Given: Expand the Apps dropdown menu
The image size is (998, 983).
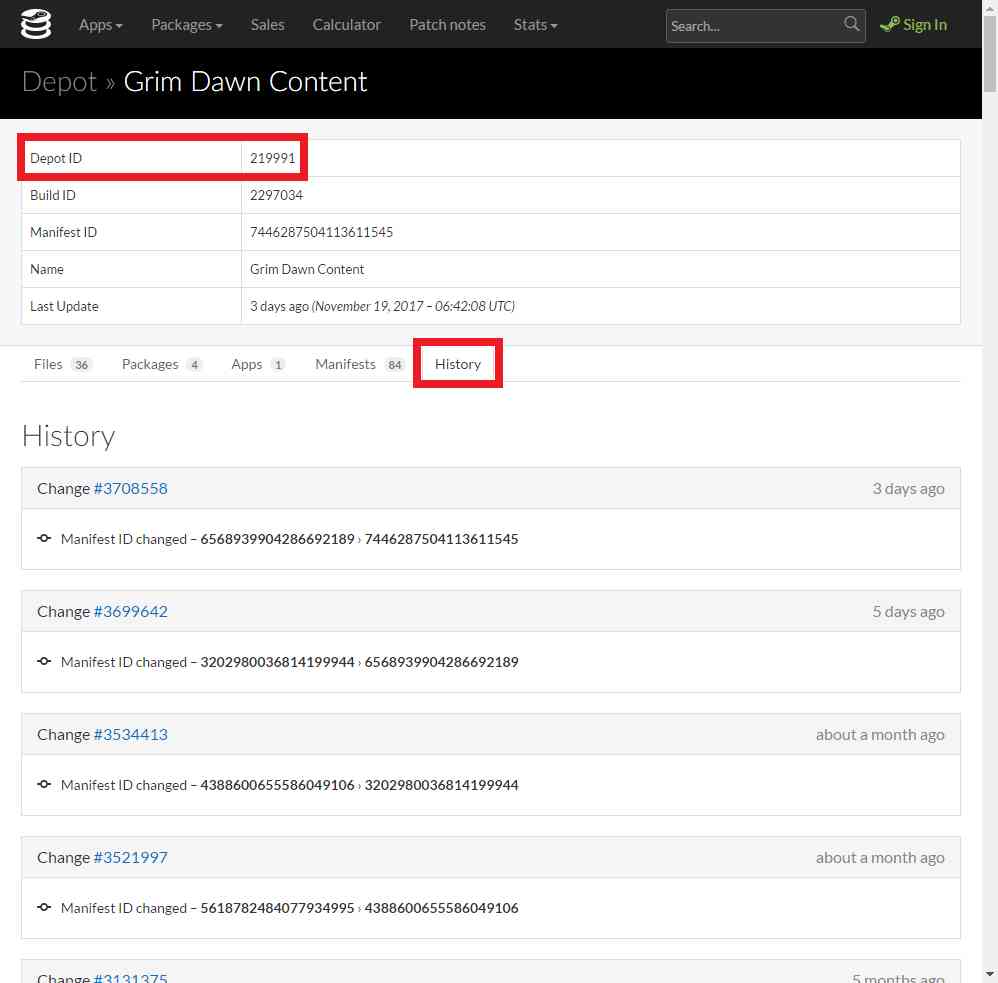Looking at the screenshot, I should tap(100, 25).
